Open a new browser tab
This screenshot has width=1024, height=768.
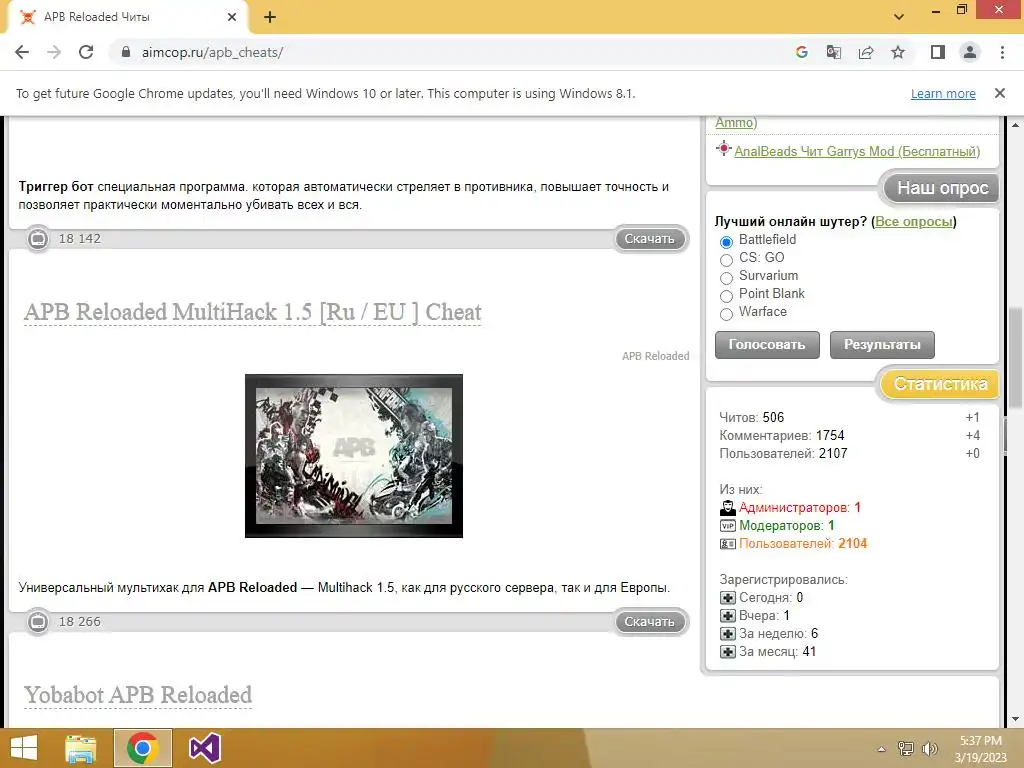[270, 18]
